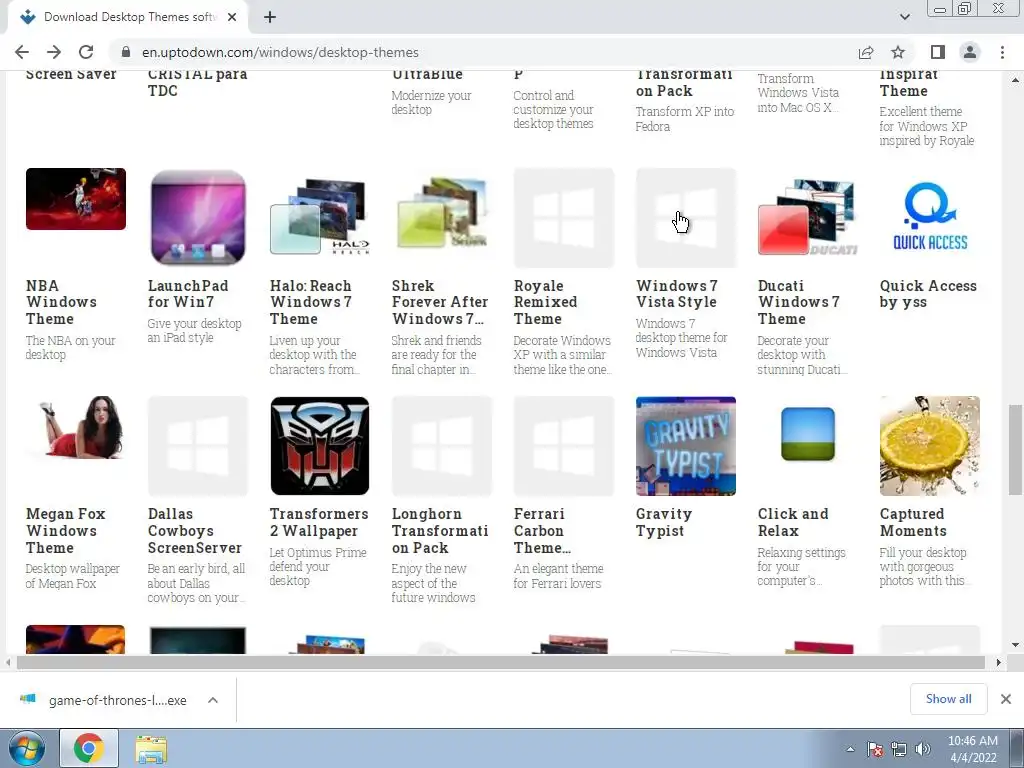The width and height of the screenshot is (1024, 768).
Task: Open Megan Fox Windows Theme thumbnail
Action: coord(76,426)
